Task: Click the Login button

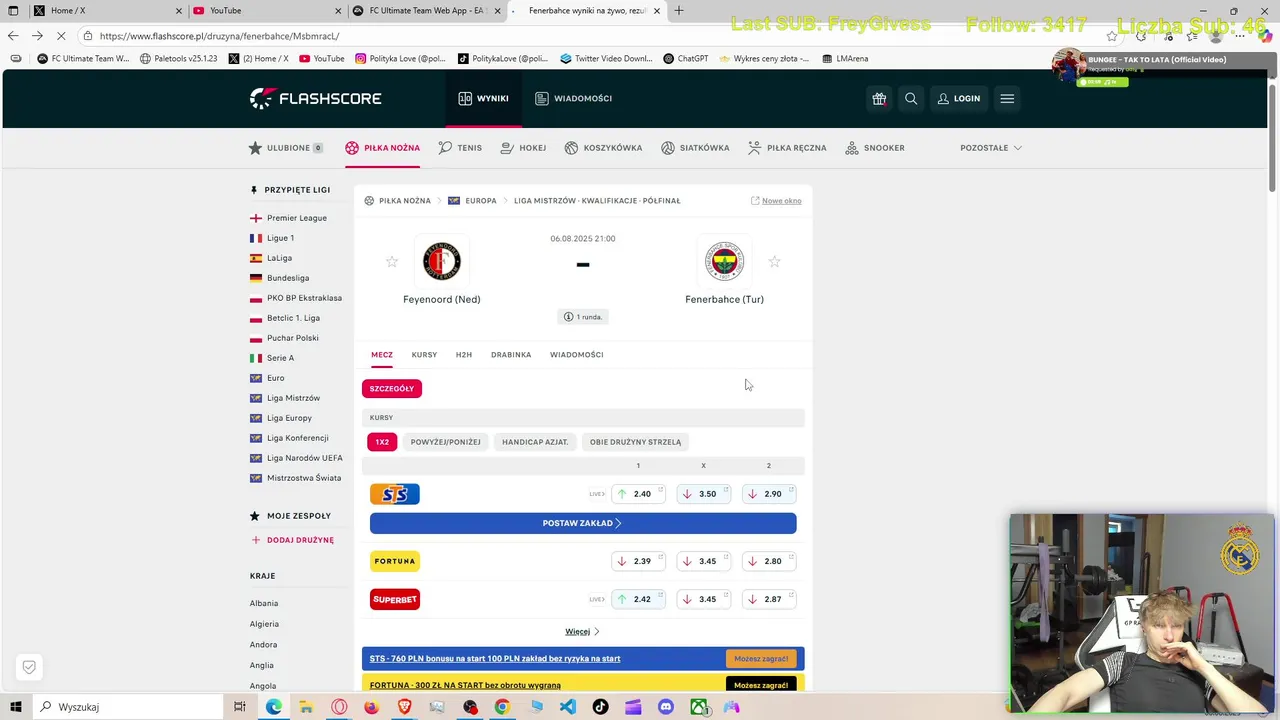Action: (958, 98)
